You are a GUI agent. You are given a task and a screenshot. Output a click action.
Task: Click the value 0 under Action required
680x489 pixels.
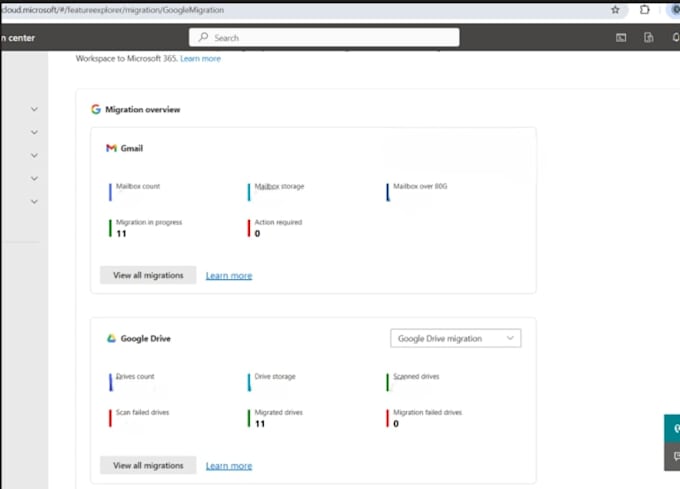258,234
